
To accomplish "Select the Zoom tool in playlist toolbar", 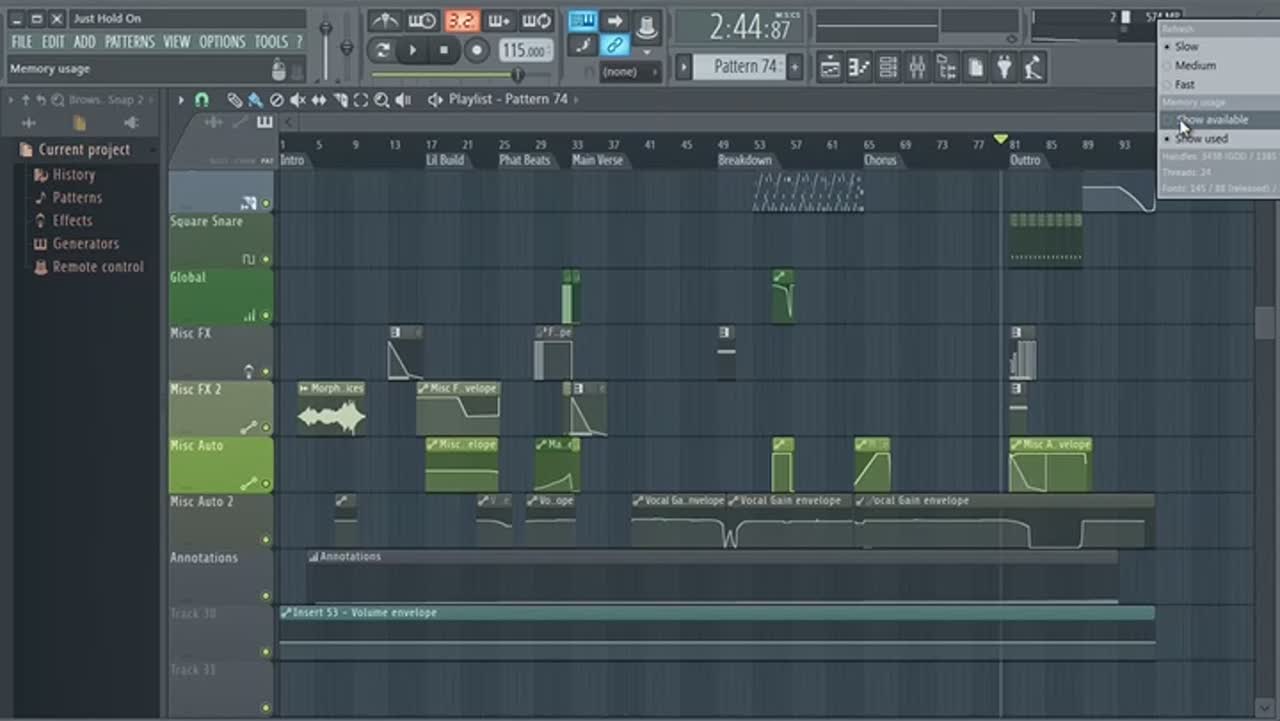I will coord(381,100).
